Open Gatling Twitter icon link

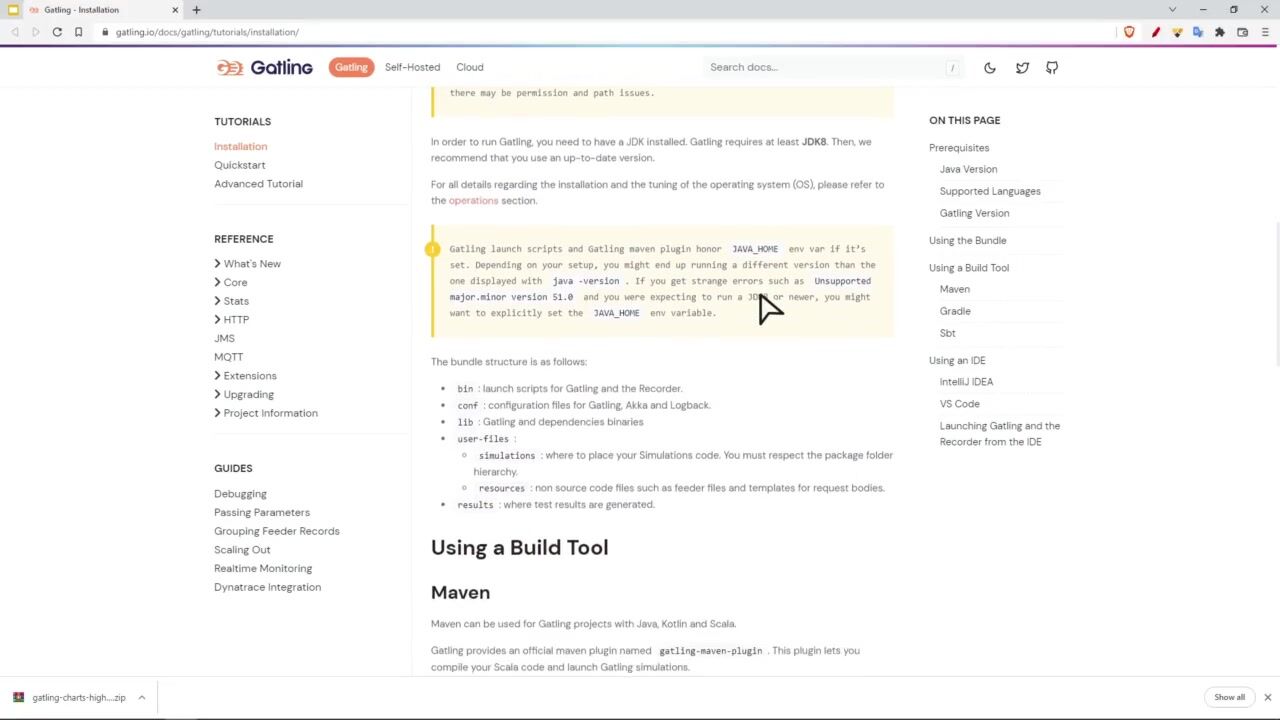[x=1022, y=67]
